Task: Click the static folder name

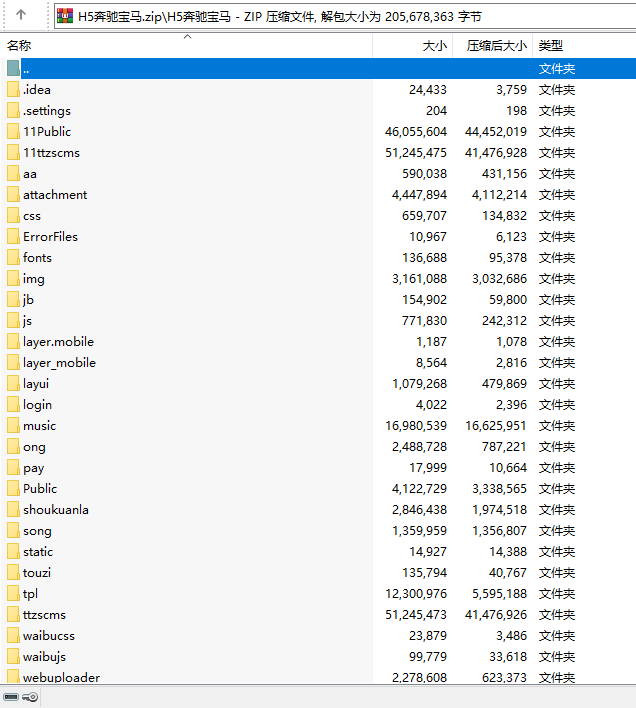Action: coord(38,551)
